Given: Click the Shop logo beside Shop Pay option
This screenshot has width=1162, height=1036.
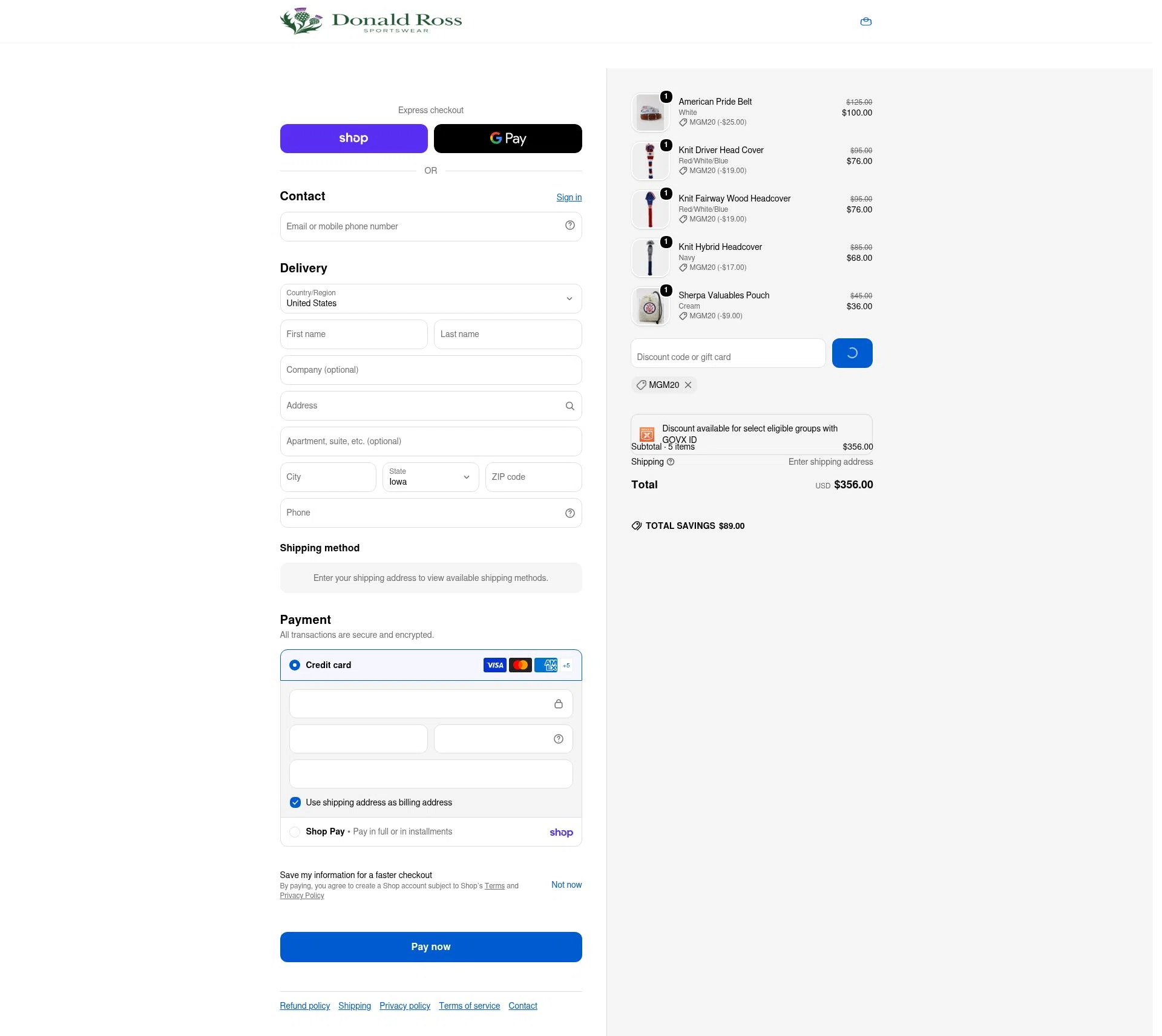Looking at the screenshot, I should click(x=561, y=832).
